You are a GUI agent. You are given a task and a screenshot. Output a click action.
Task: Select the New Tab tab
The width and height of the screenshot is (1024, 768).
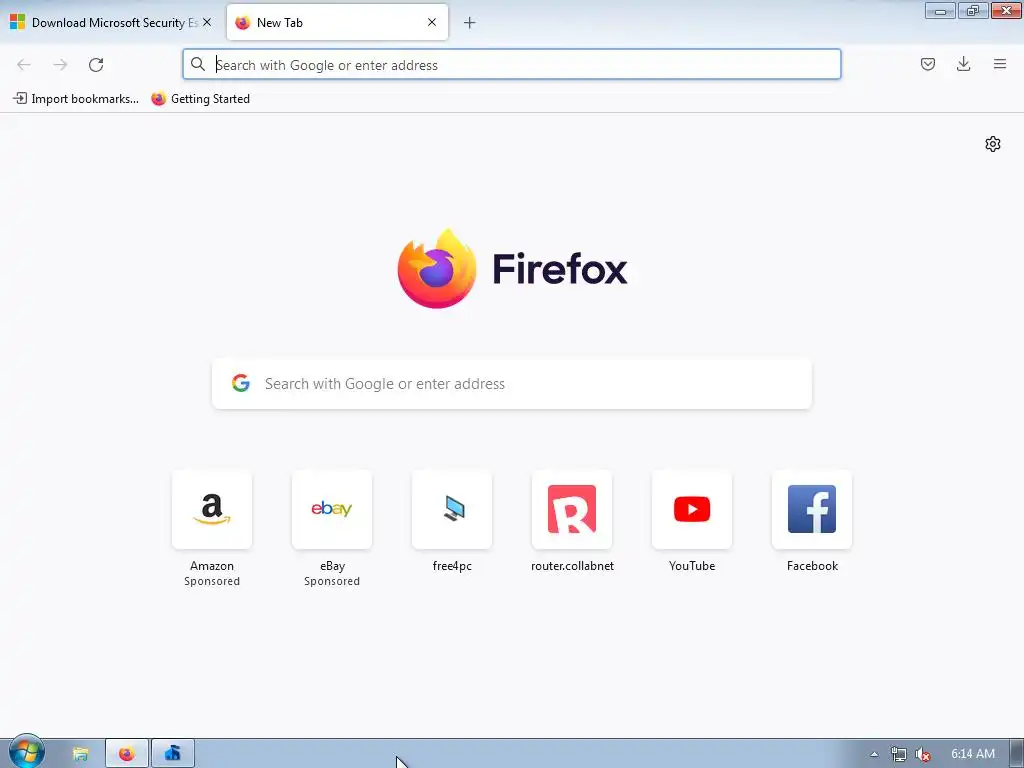(x=337, y=22)
